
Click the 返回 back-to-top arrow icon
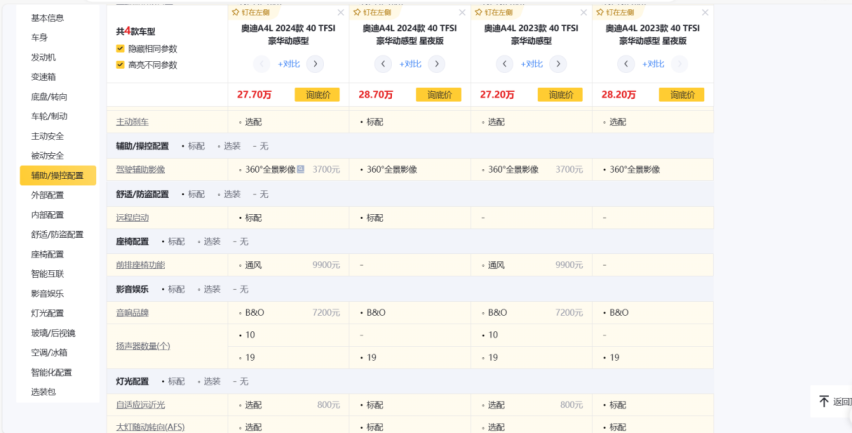[x=824, y=401]
